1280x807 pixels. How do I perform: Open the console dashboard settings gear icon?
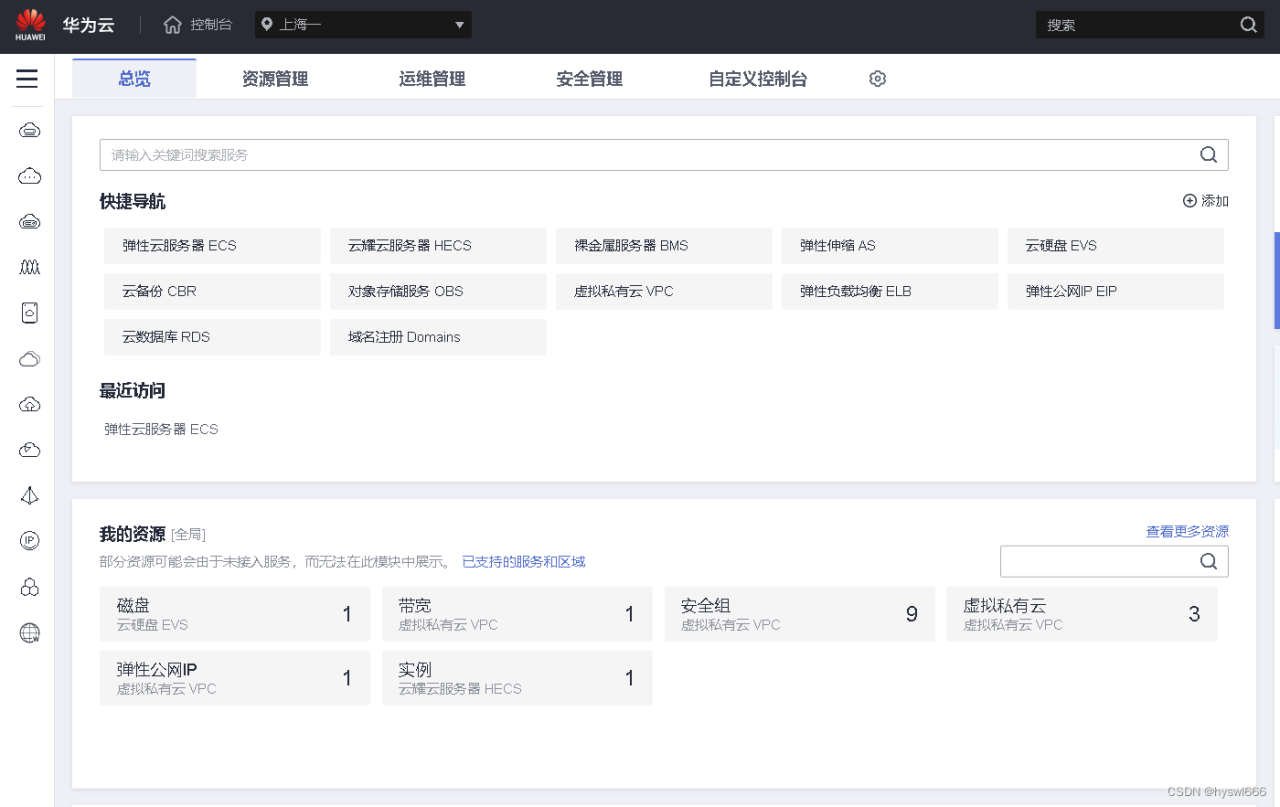coord(877,78)
